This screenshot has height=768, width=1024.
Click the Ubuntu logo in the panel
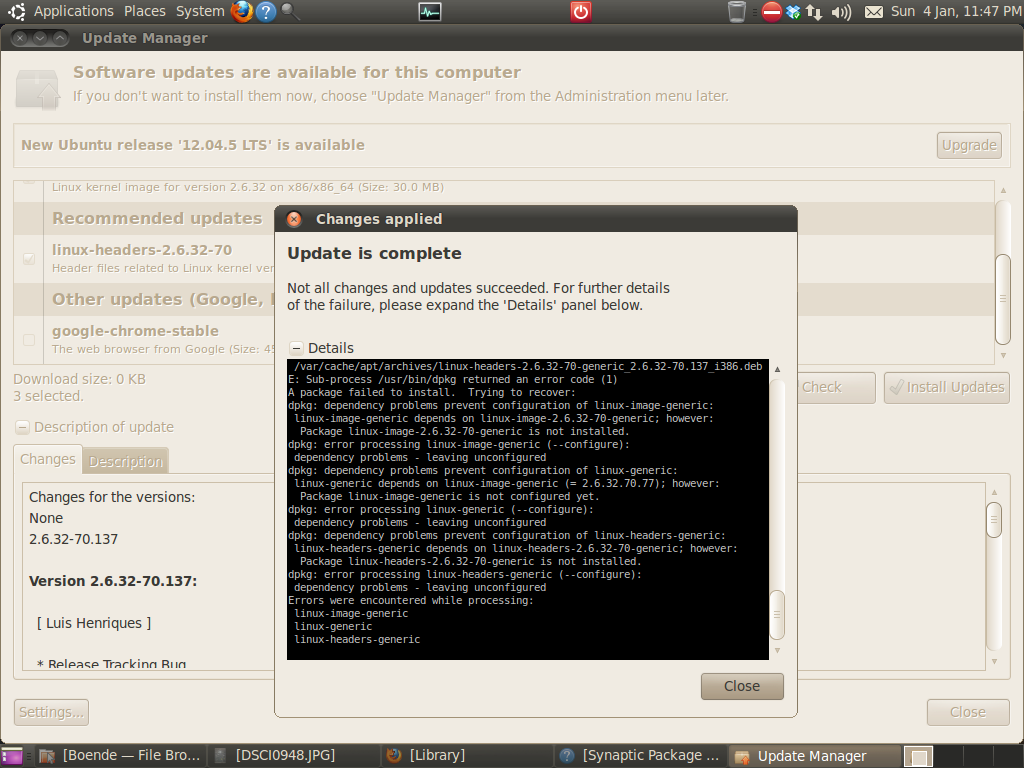click(16, 11)
